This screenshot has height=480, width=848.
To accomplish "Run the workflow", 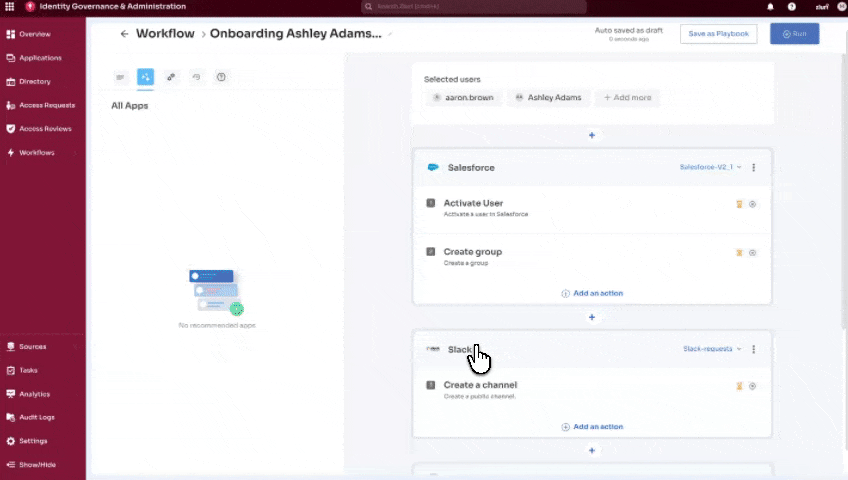I will [x=794, y=34].
